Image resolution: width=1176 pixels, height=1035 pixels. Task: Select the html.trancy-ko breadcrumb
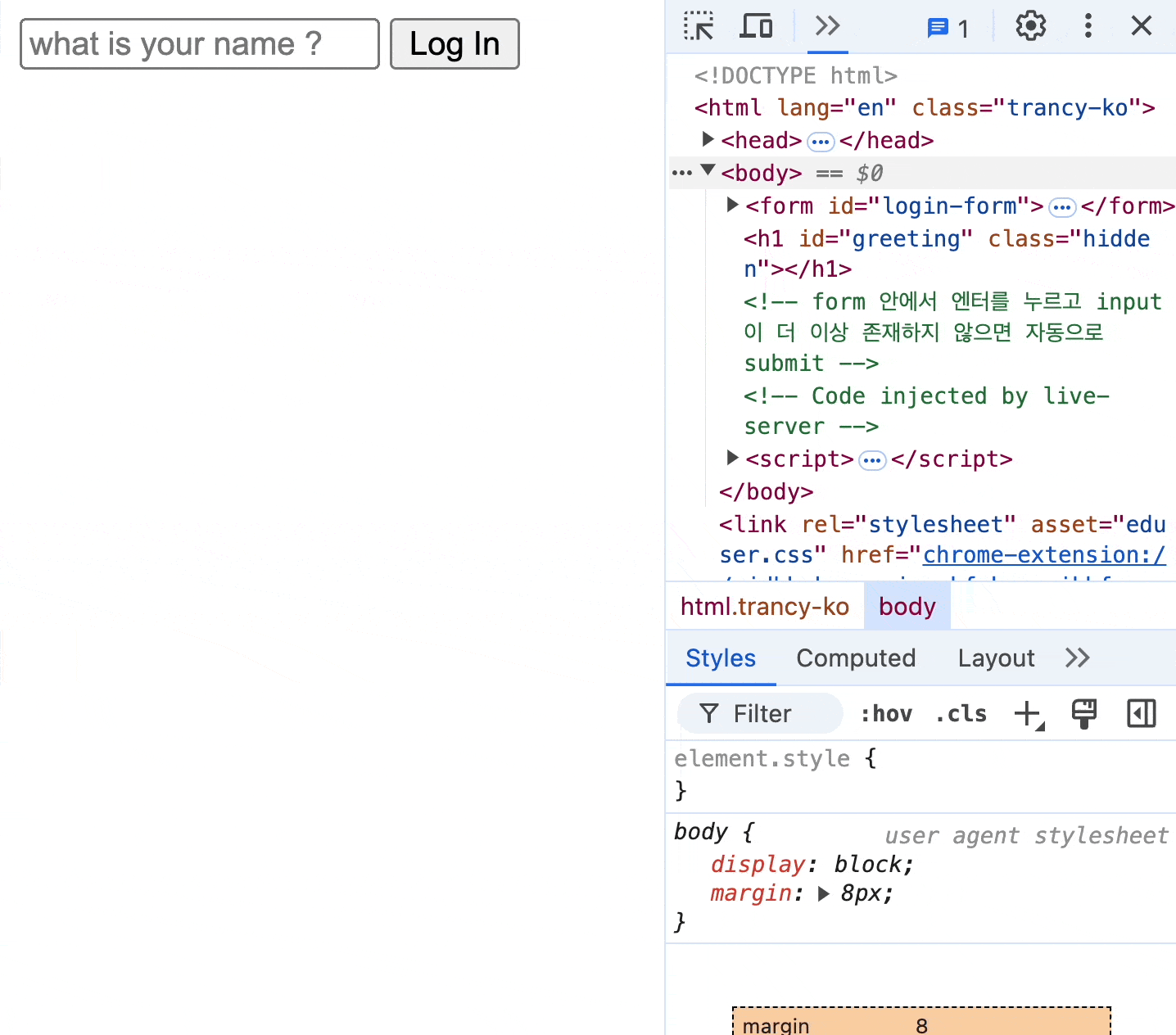click(765, 607)
